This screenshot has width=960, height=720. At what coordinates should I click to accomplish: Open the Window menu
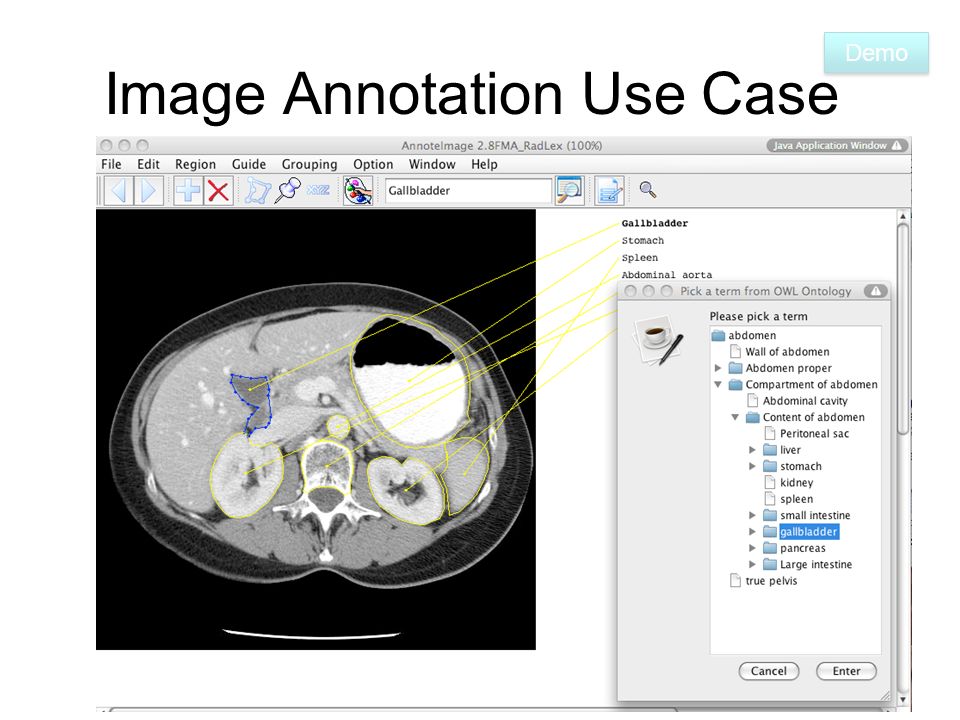point(432,164)
